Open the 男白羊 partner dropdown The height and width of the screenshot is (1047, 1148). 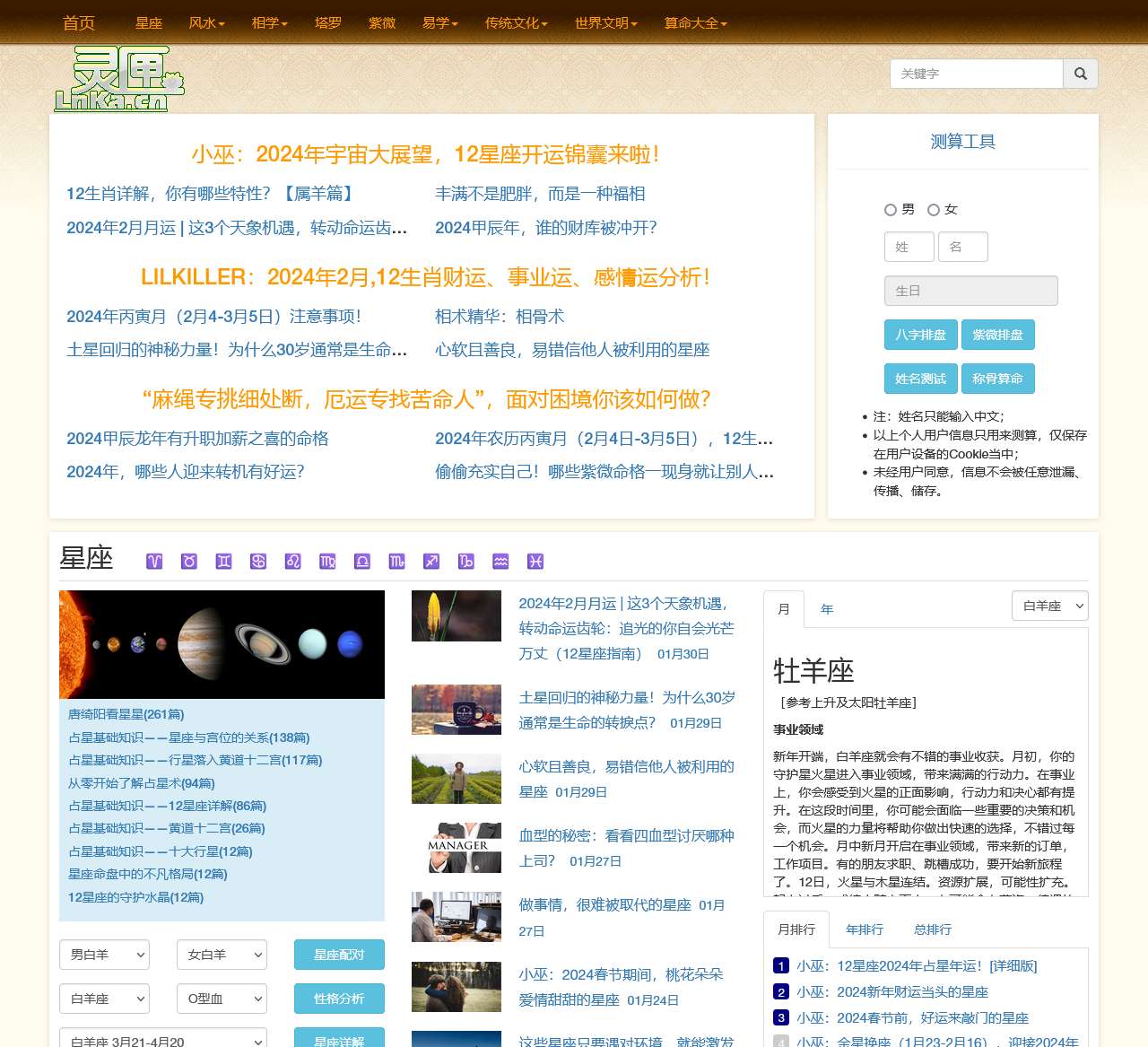tap(104, 955)
